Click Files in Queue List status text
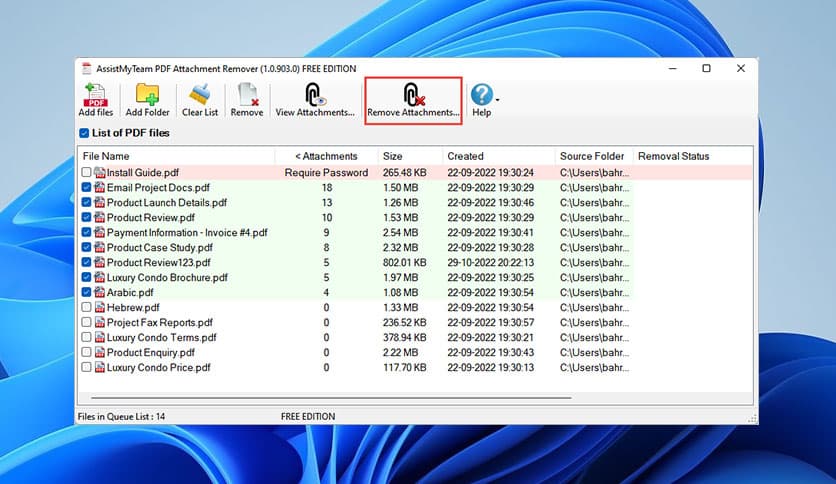The height and width of the screenshot is (484, 836). tap(121, 416)
